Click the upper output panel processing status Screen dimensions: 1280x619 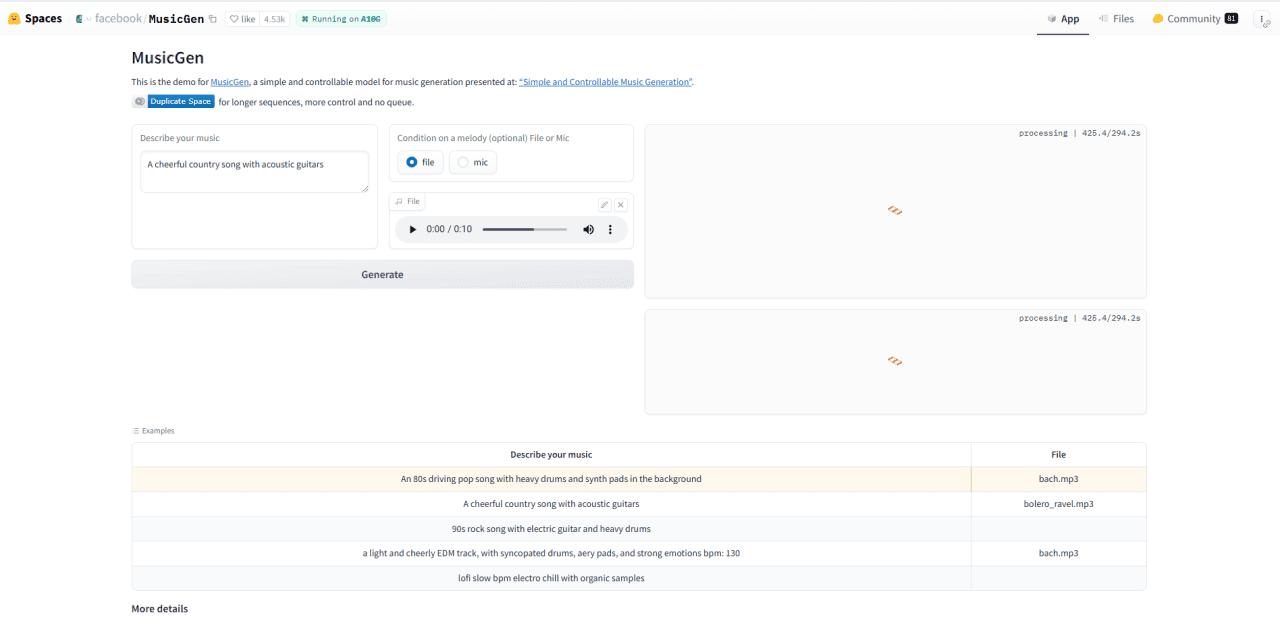pyautogui.click(x=1079, y=133)
